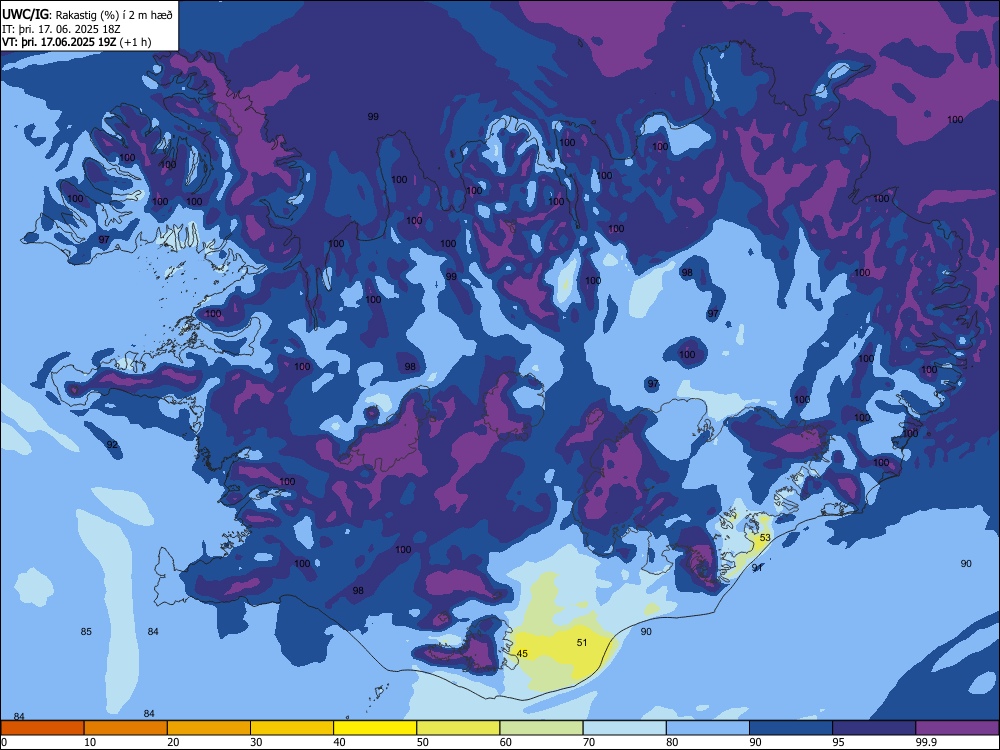The image size is (1000, 750).
Task: Click the '(+1 h)' forecast offset text
Action: pos(135,42)
